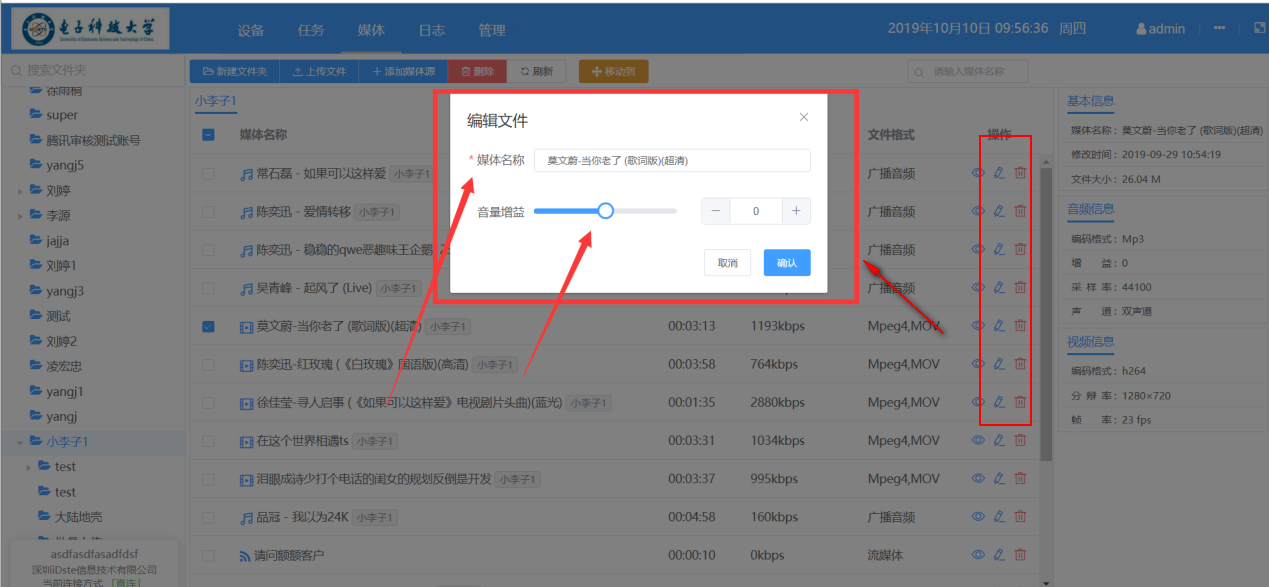Open the more options ellipsis beside admin

click(x=1220, y=28)
